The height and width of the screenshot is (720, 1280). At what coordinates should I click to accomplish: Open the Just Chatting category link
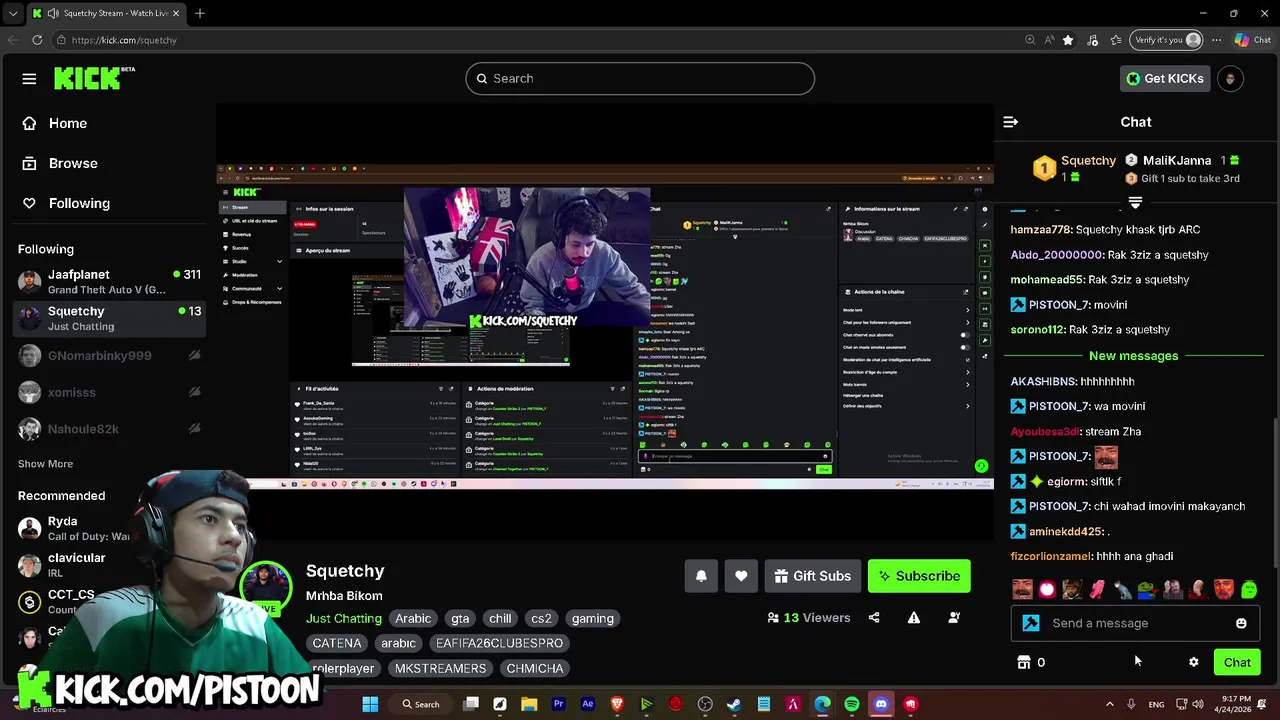pyautogui.click(x=344, y=618)
